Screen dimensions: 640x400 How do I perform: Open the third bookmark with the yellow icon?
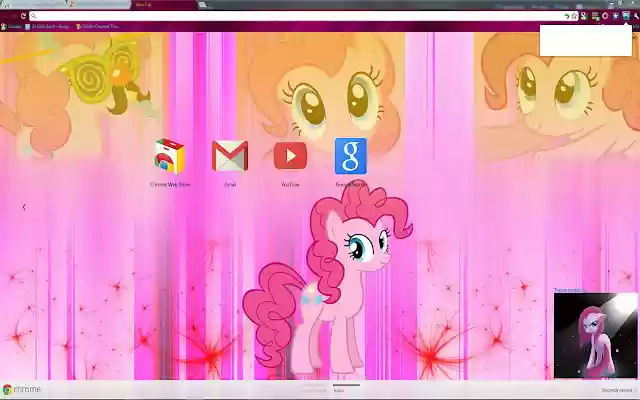(98, 27)
